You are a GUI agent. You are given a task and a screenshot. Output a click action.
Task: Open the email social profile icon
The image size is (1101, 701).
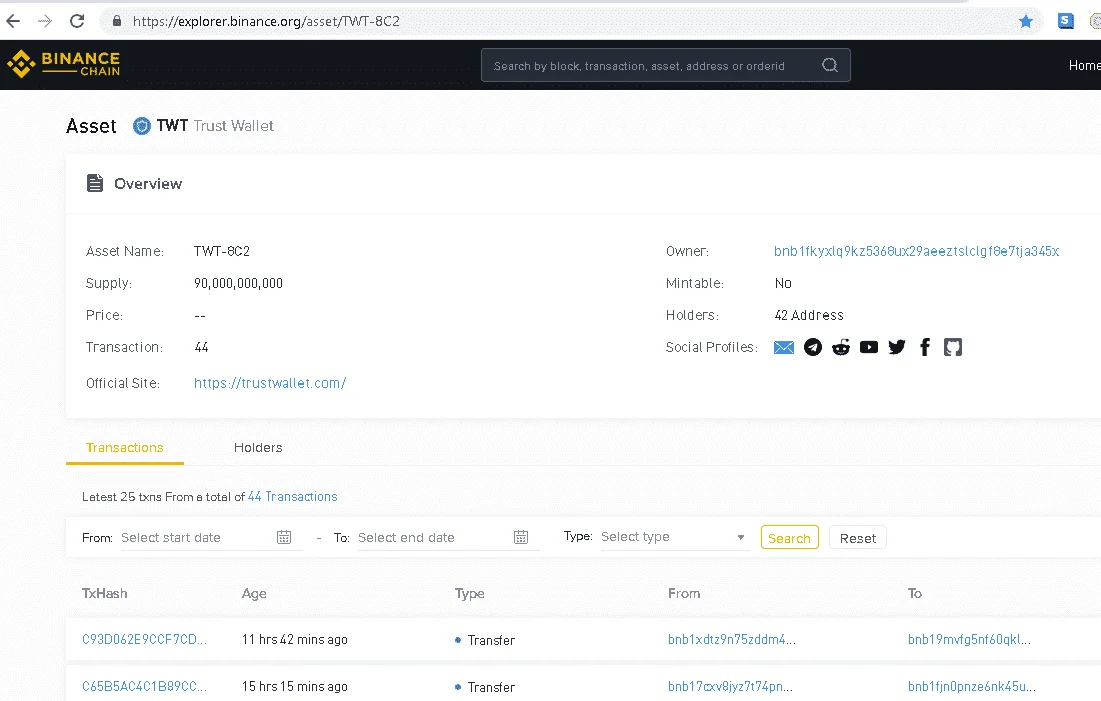tap(784, 347)
